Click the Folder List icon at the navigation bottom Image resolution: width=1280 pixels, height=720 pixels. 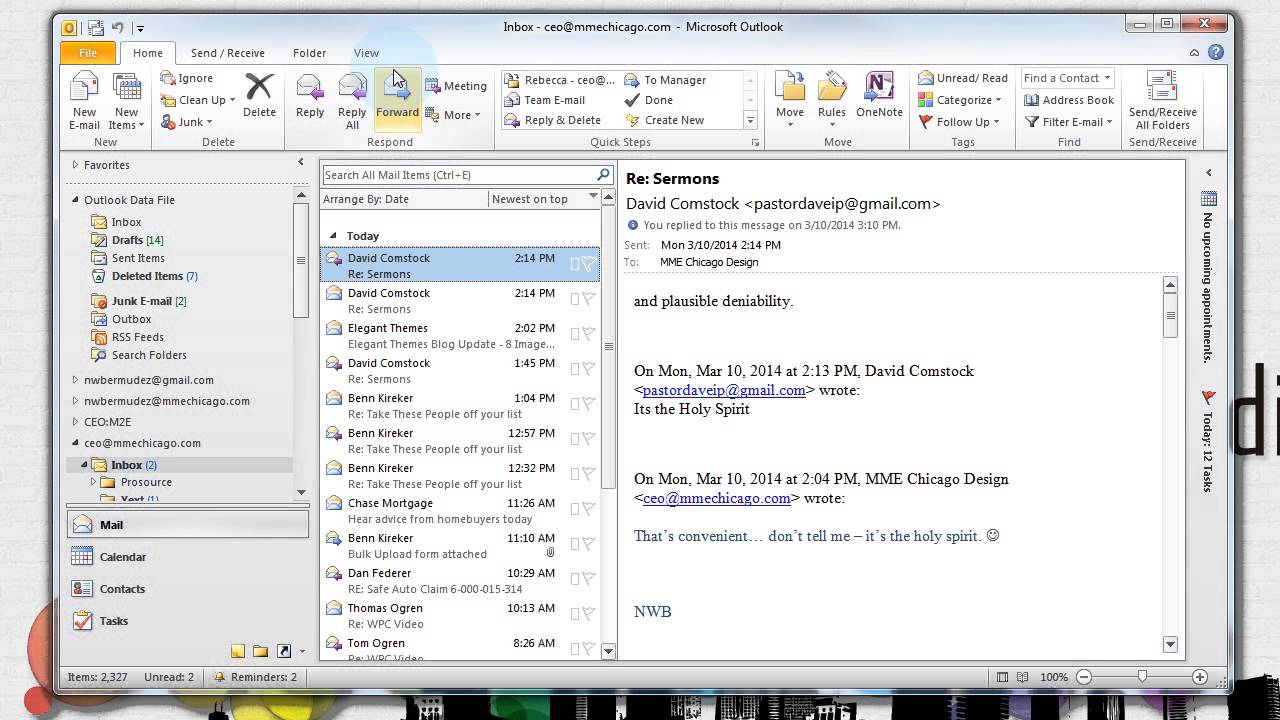[260, 651]
